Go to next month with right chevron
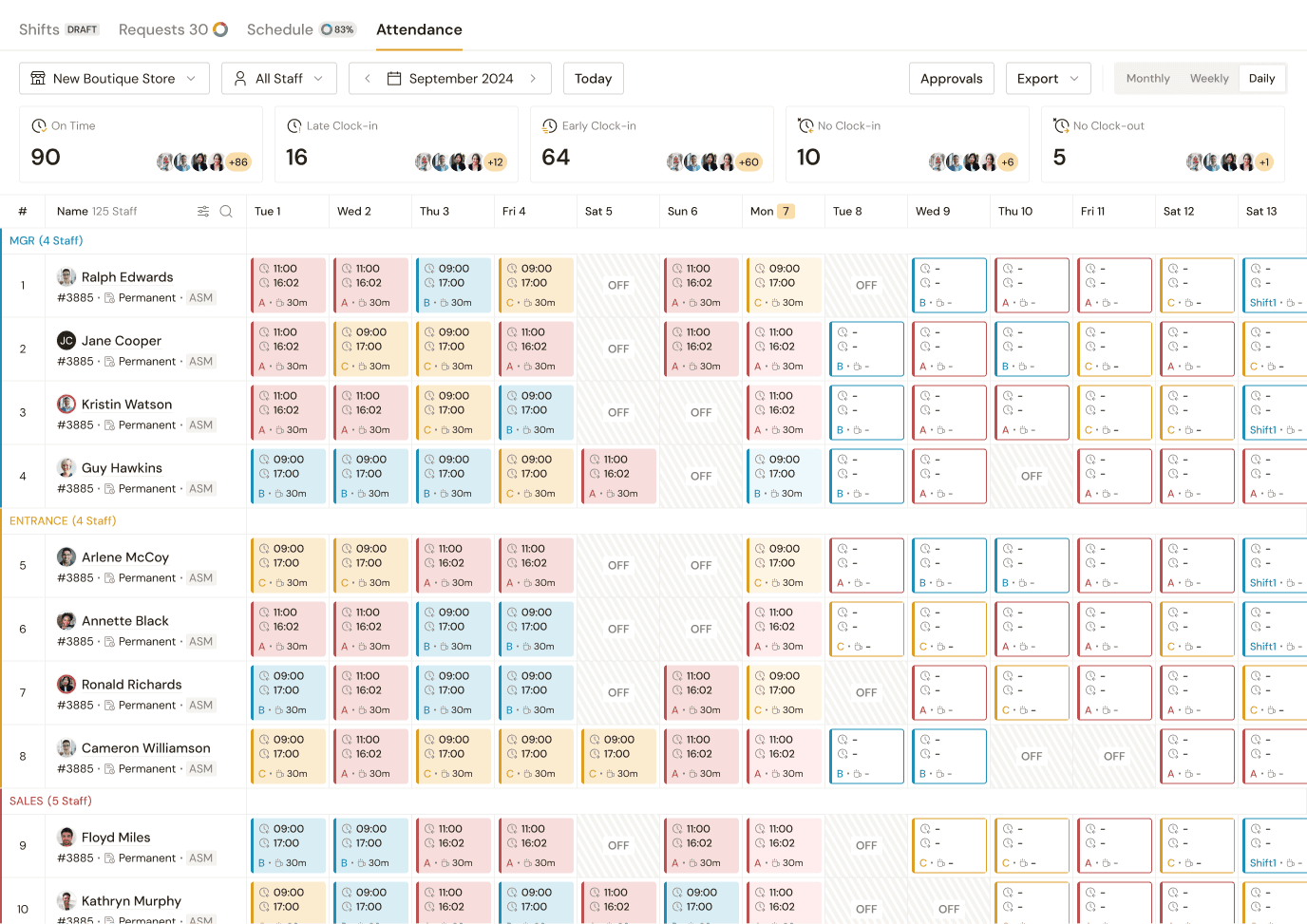The width and height of the screenshot is (1307, 924). tap(533, 79)
